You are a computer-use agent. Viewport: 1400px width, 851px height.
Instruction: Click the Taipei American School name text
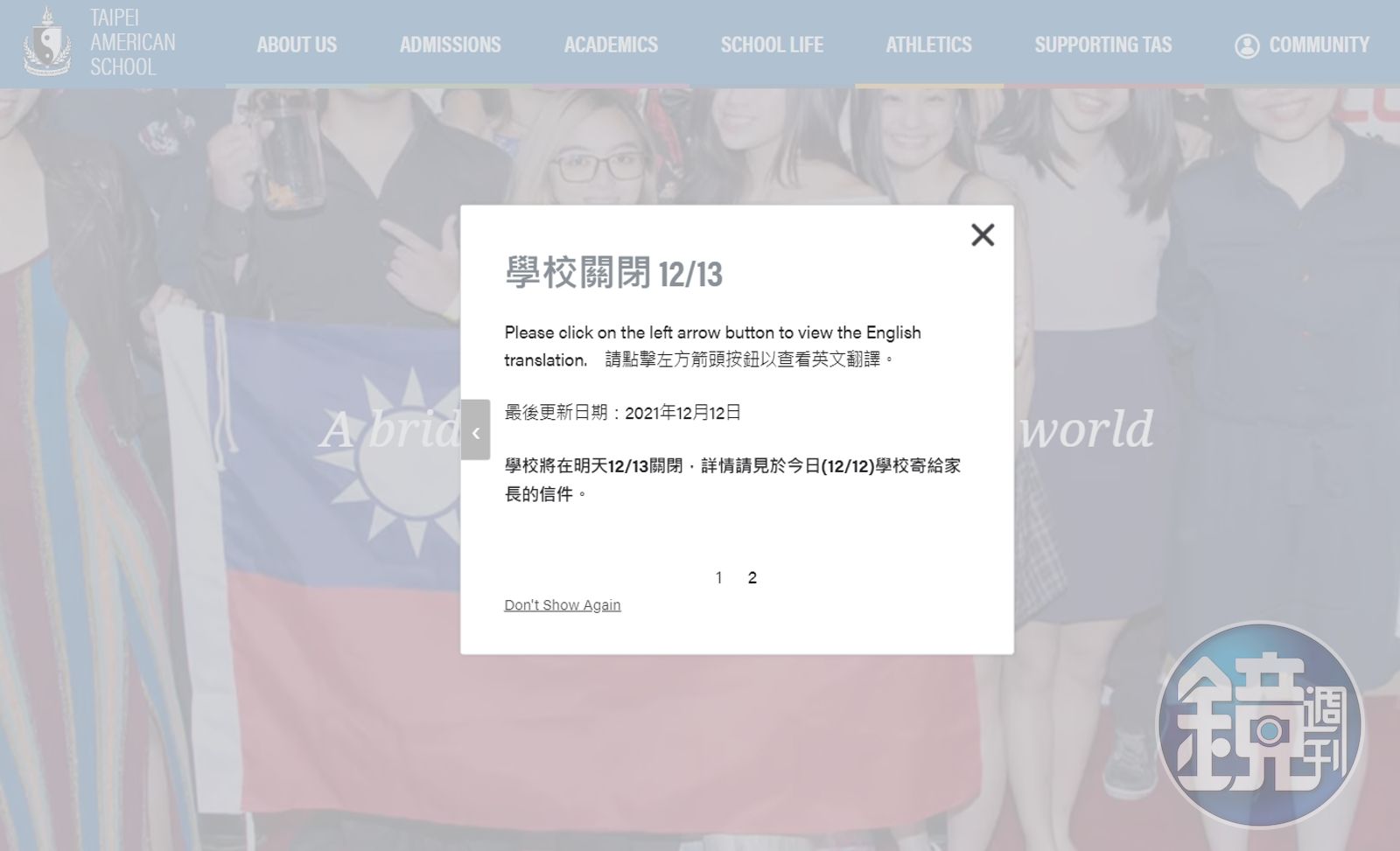click(132, 42)
